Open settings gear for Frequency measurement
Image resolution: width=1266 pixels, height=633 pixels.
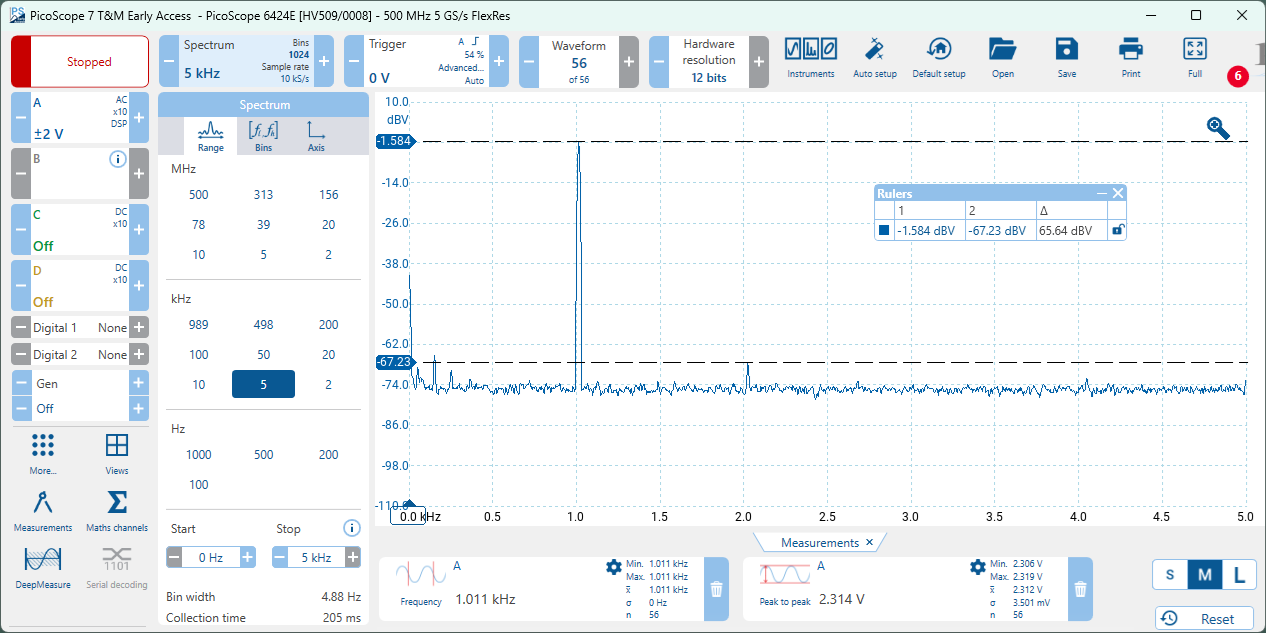click(614, 567)
